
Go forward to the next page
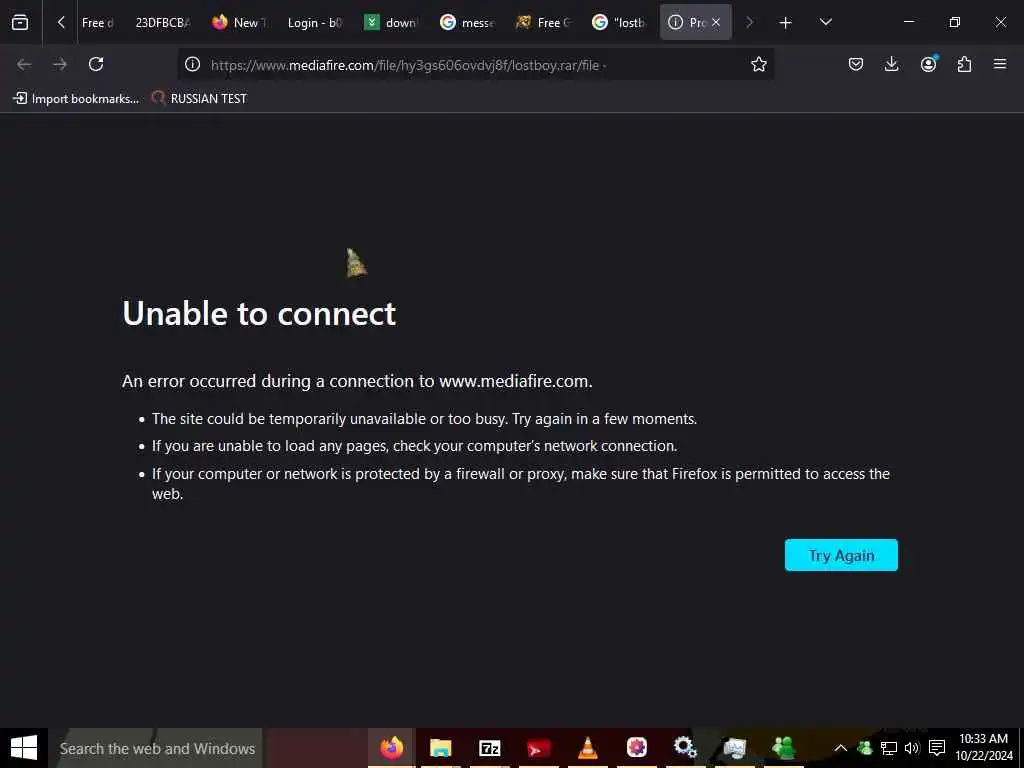60,64
